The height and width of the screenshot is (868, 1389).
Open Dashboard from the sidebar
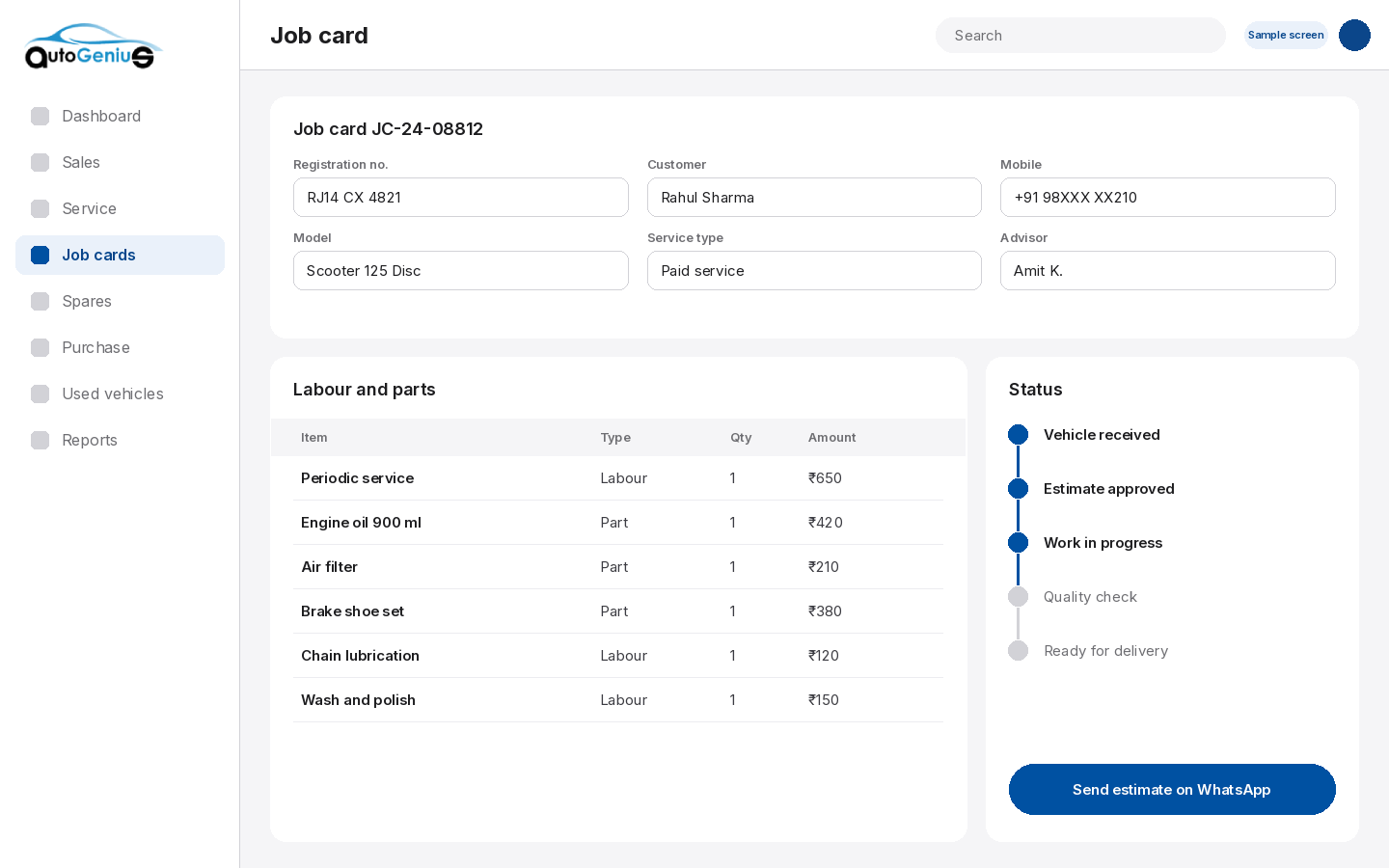[120, 116]
